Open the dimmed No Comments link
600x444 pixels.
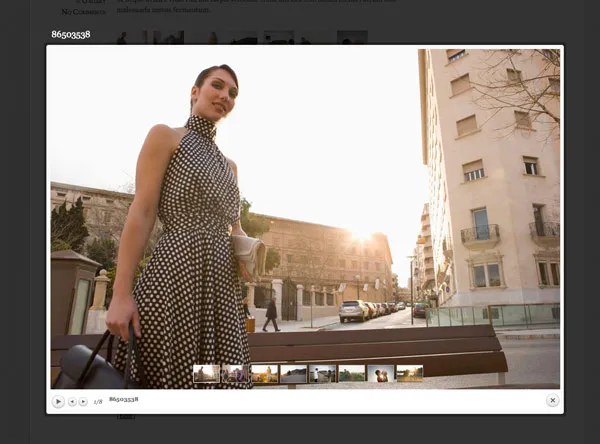82,11
